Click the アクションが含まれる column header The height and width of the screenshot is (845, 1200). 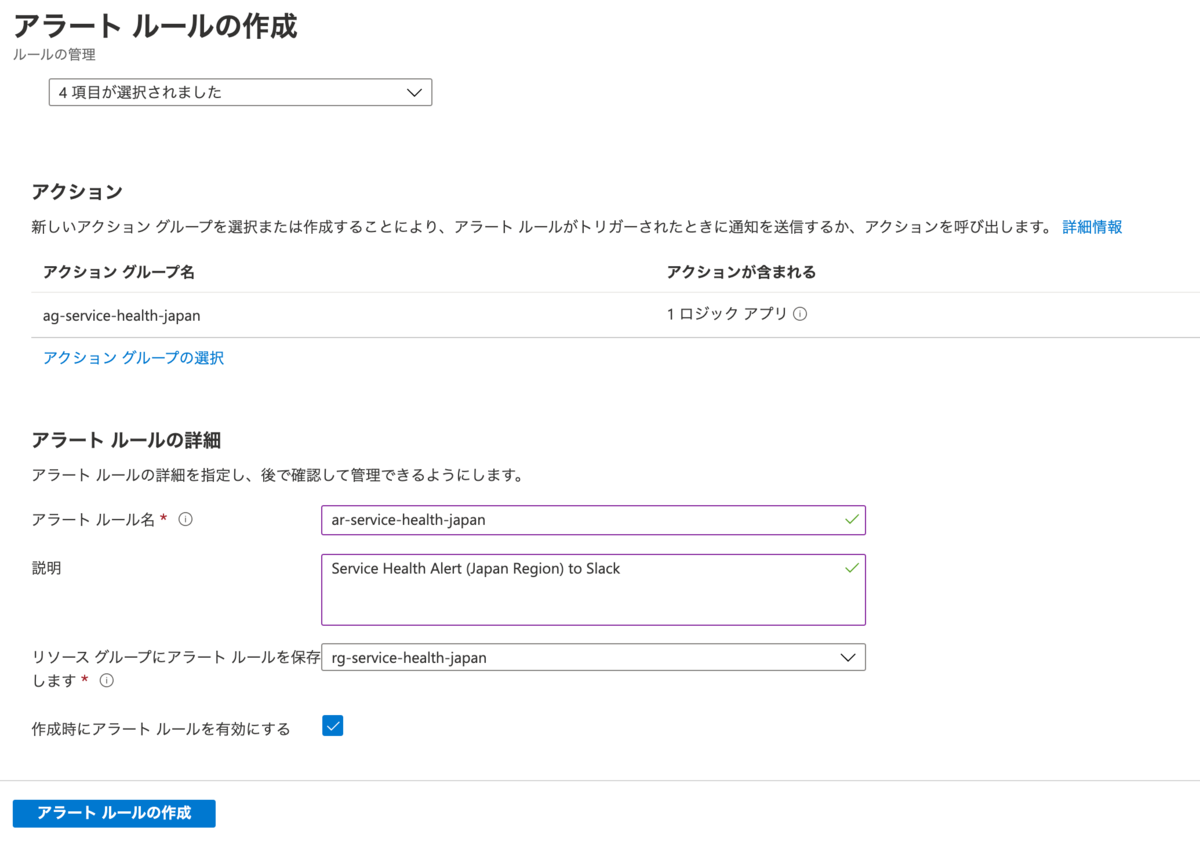click(741, 272)
